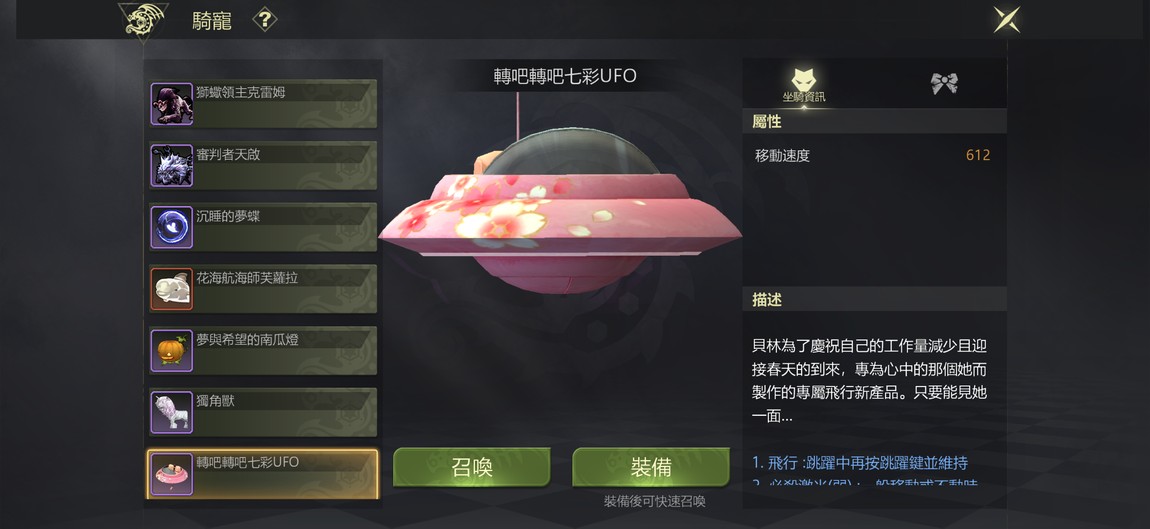Select the 審判者天啟 mount icon
Viewport: 1150px width, 529px height.
coord(172,165)
